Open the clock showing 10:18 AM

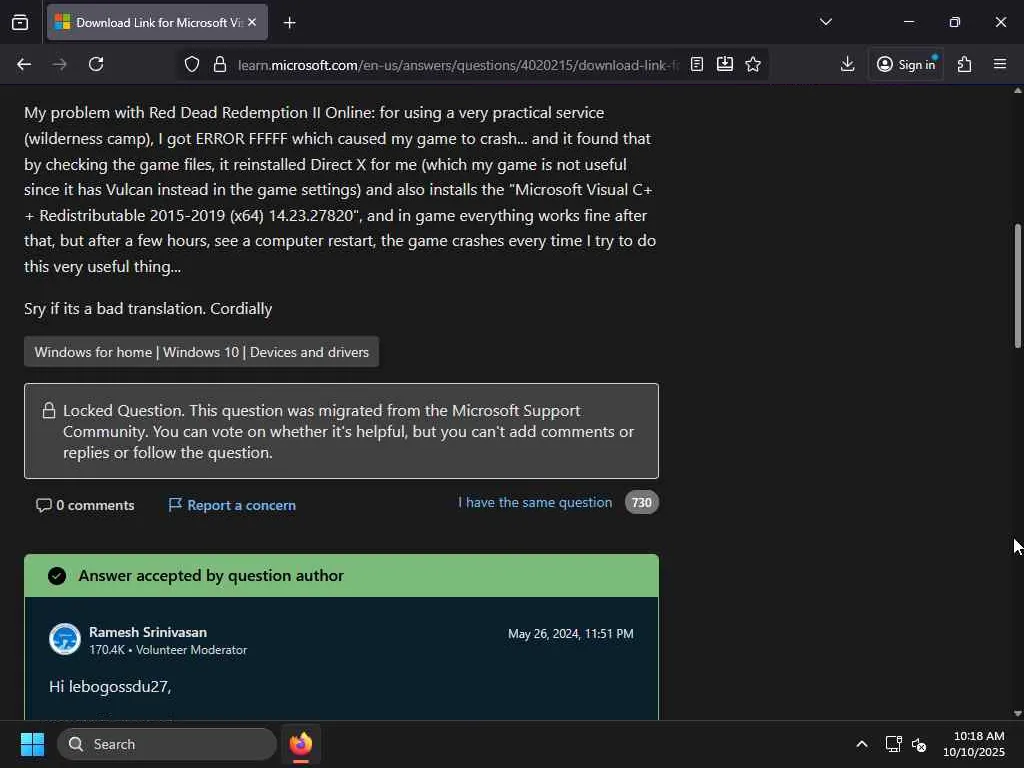974,744
